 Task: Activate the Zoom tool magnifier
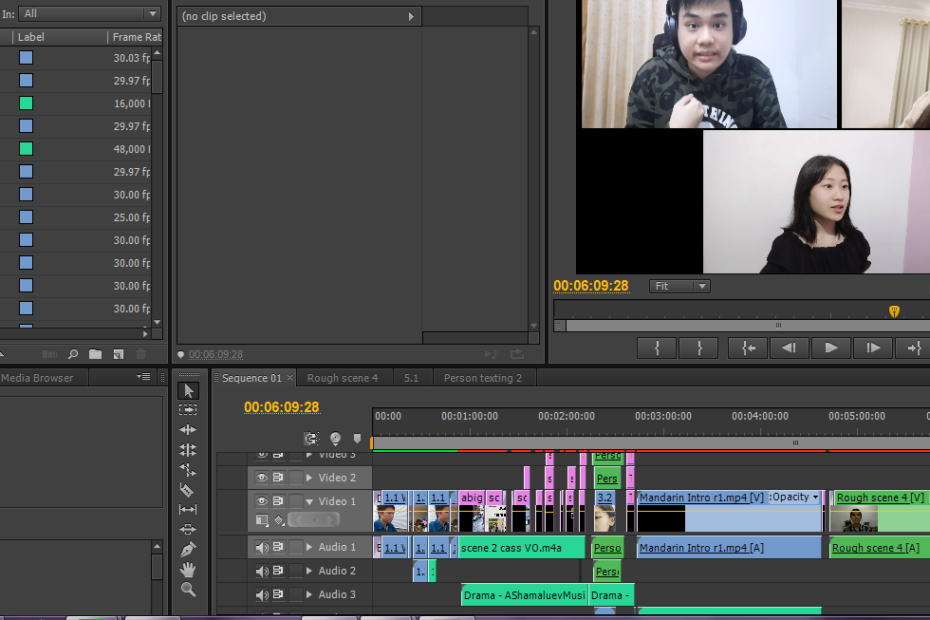(x=188, y=590)
